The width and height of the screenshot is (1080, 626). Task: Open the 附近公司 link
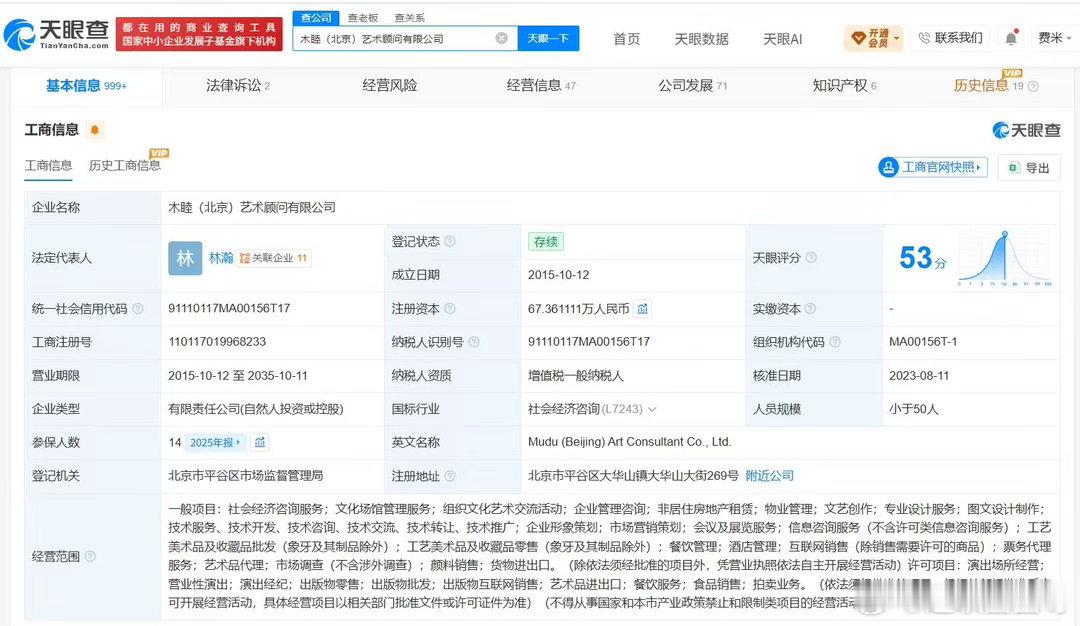[769, 476]
